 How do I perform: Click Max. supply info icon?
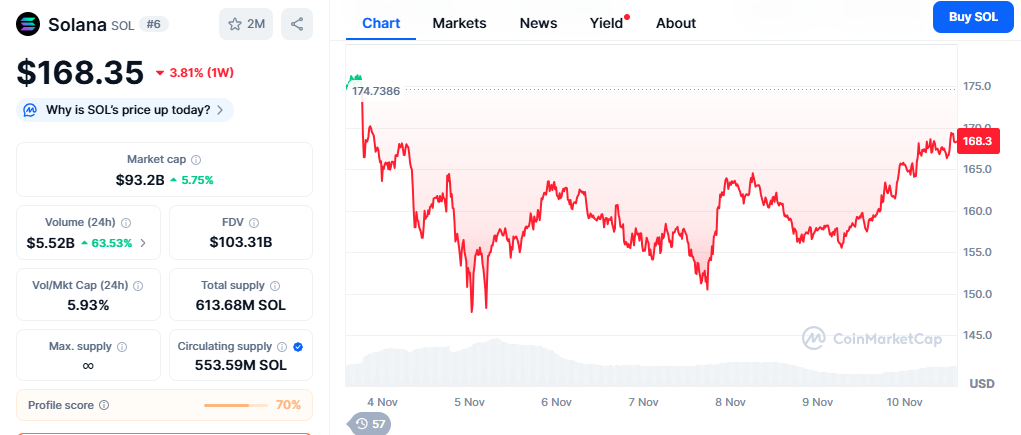(x=122, y=347)
